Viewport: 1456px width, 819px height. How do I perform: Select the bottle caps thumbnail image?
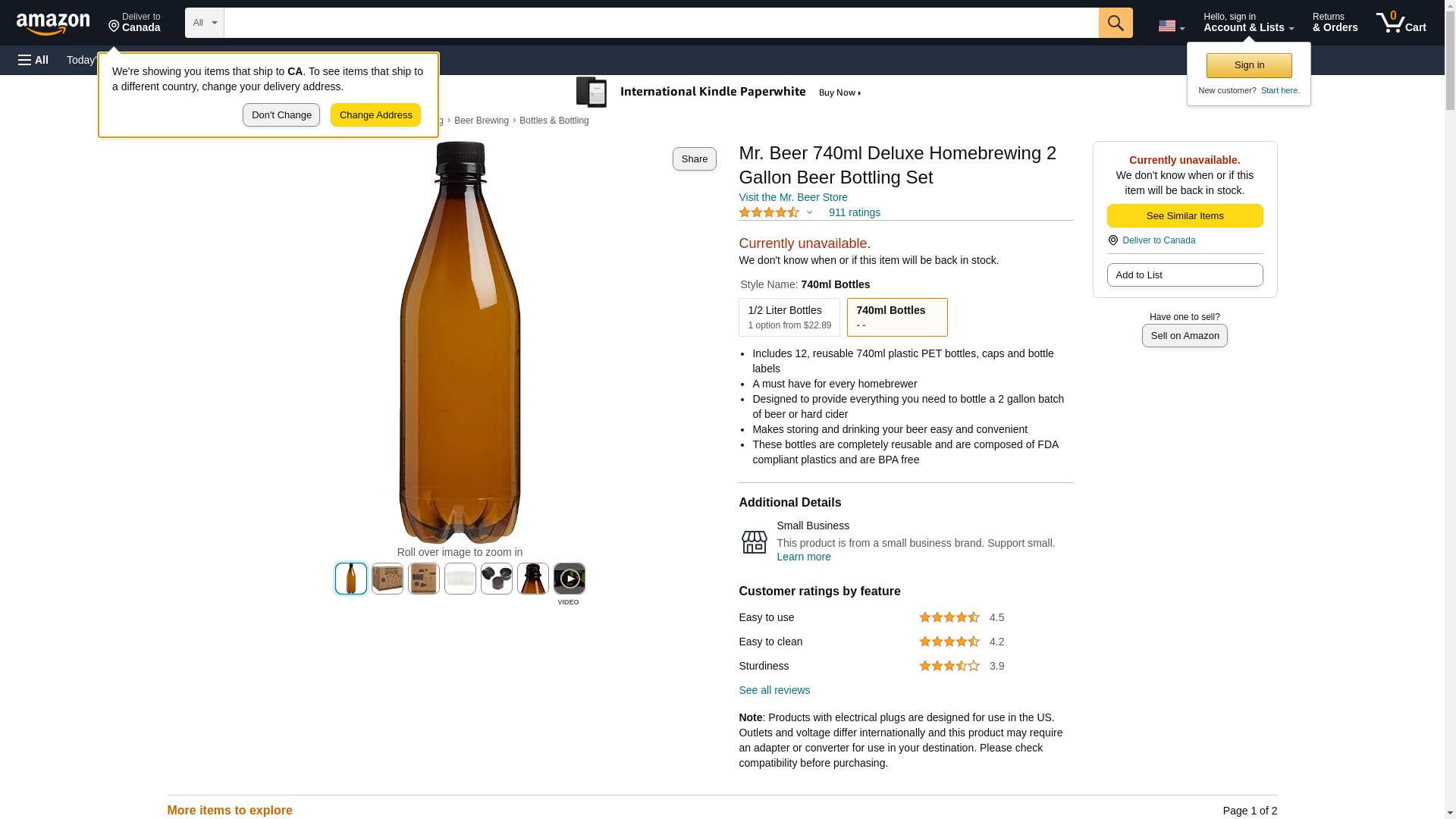coord(497,579)
